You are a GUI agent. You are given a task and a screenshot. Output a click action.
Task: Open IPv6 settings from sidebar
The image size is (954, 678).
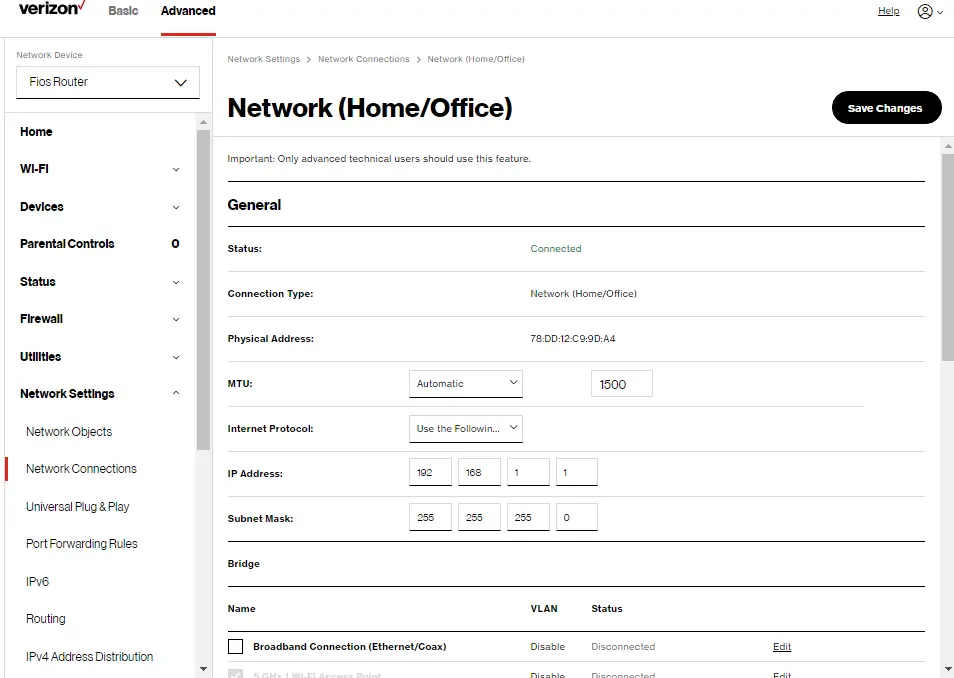tap(37, 581)
